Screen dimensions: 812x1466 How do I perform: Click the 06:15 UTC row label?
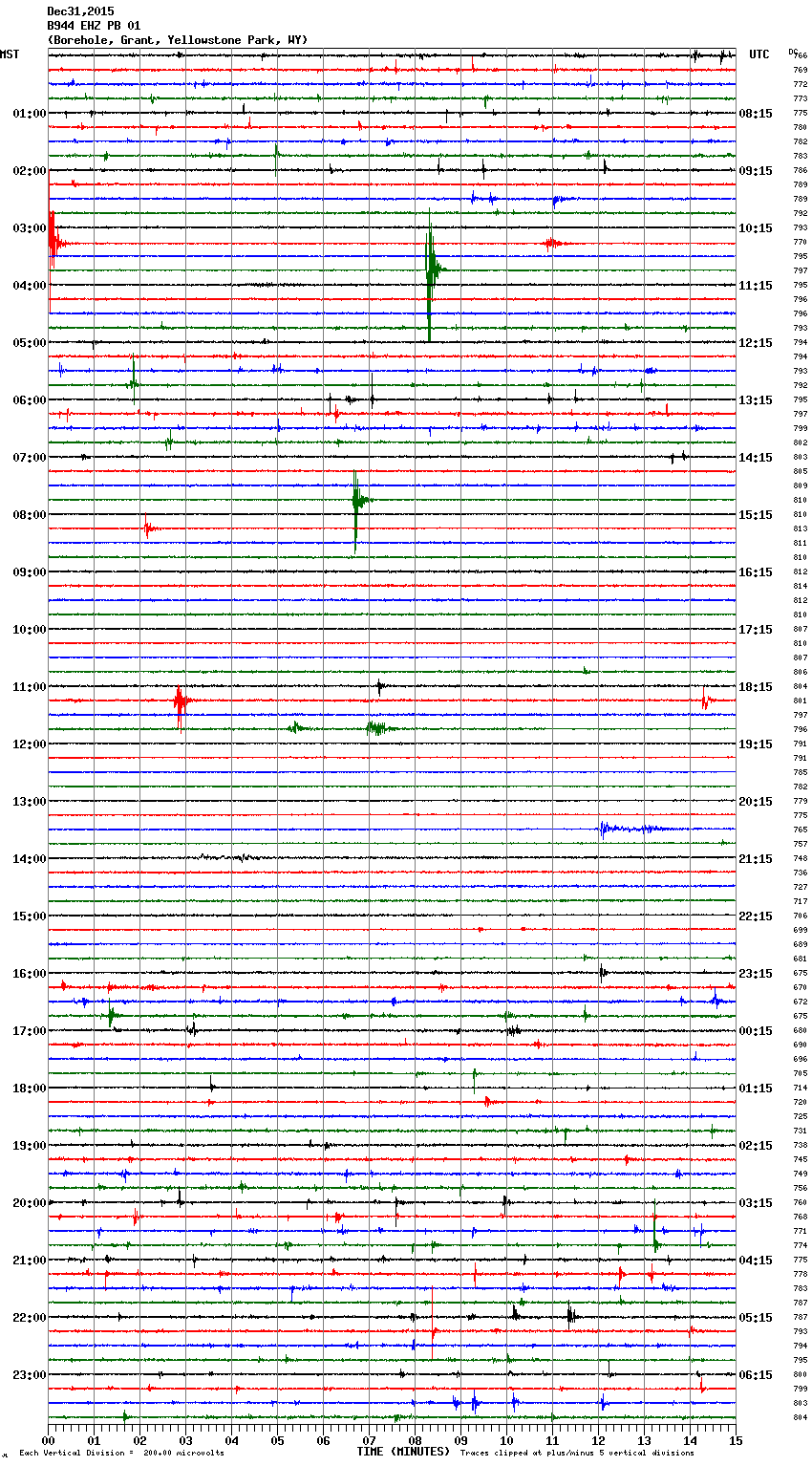click(756, 1375)
